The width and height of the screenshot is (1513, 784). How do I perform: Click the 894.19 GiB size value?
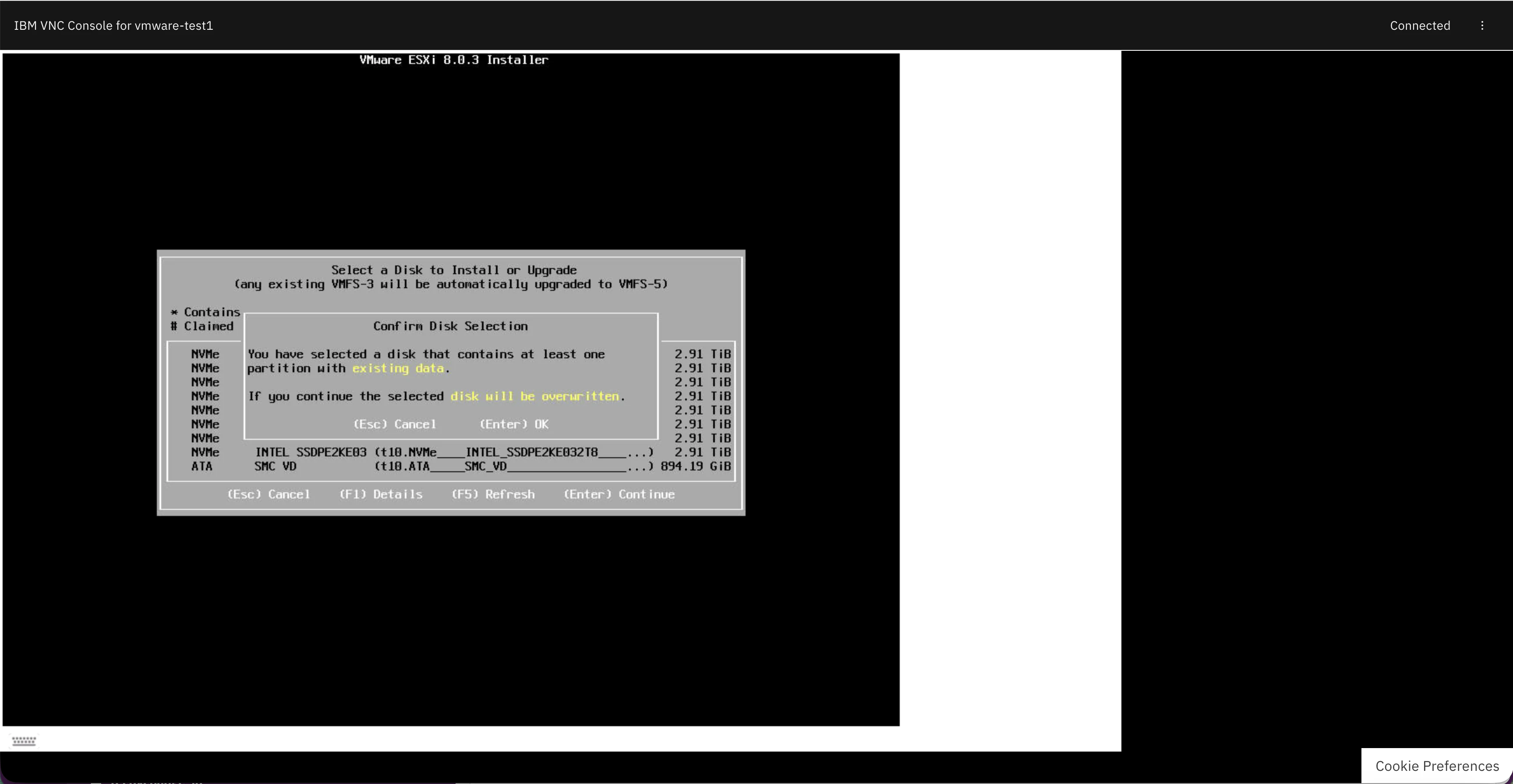coord(696,466)
